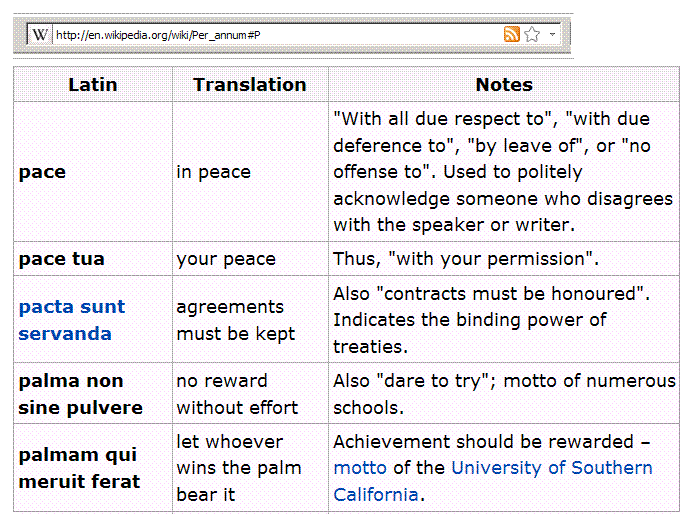Viewport: 696px width, 532px height.
Task: Click the "pace tua" Latin entry
Action: (61, 259)
